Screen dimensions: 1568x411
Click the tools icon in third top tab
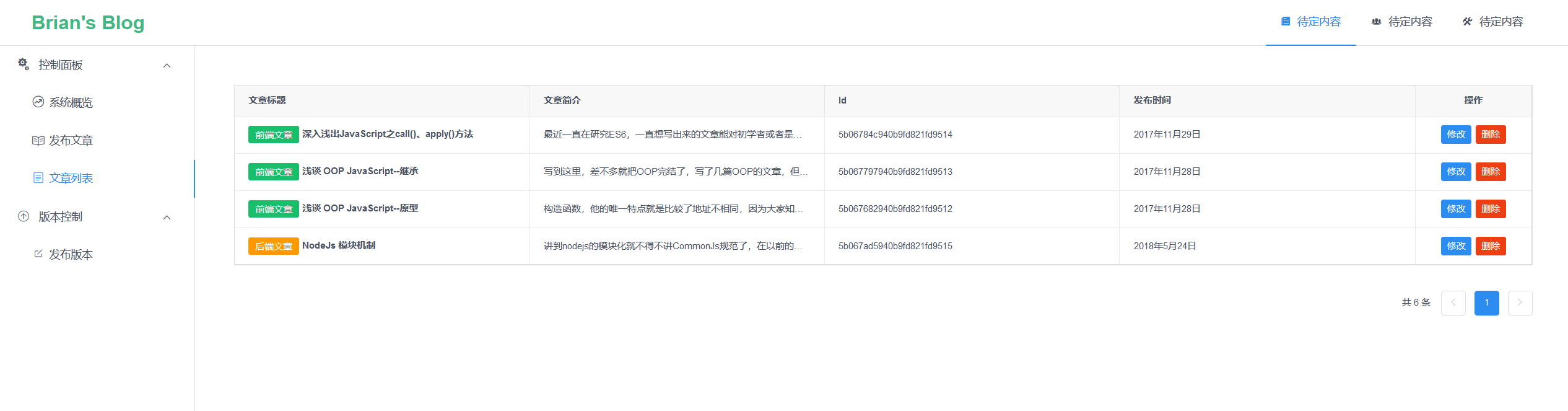pos(1468,22)
